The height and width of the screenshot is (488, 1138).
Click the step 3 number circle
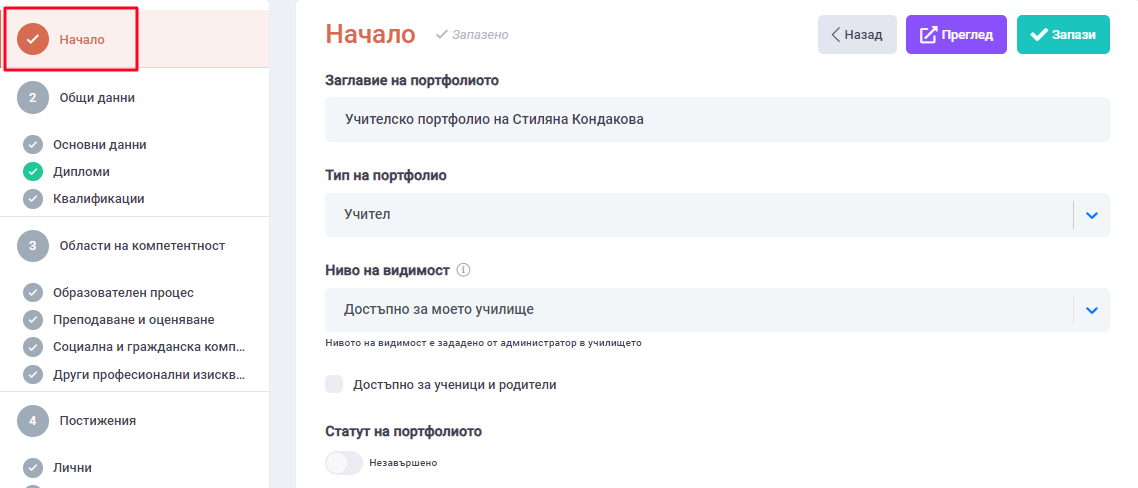point(33,246)
